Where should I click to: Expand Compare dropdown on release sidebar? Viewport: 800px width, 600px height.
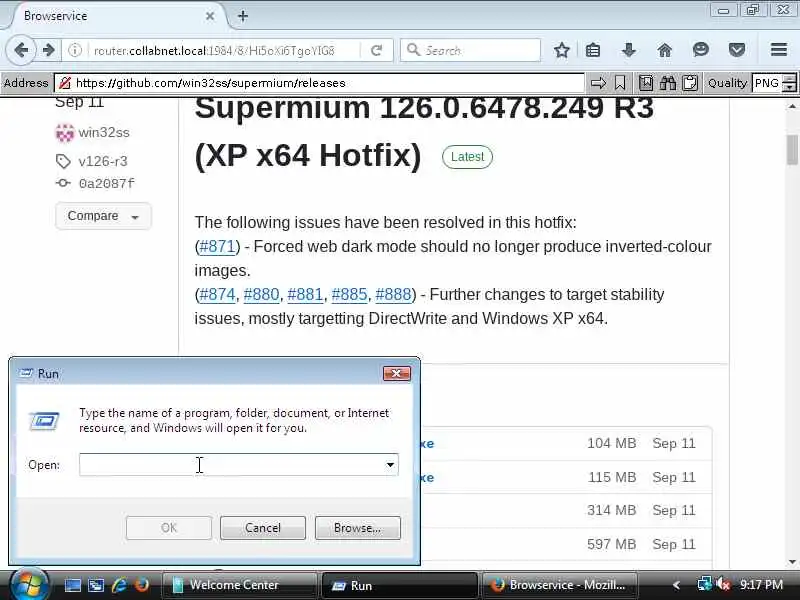(x=103, y=216)
